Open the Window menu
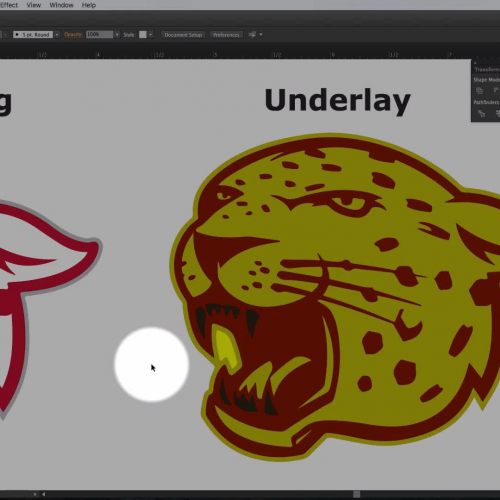500x500 pixels. [x=61, y=5]
